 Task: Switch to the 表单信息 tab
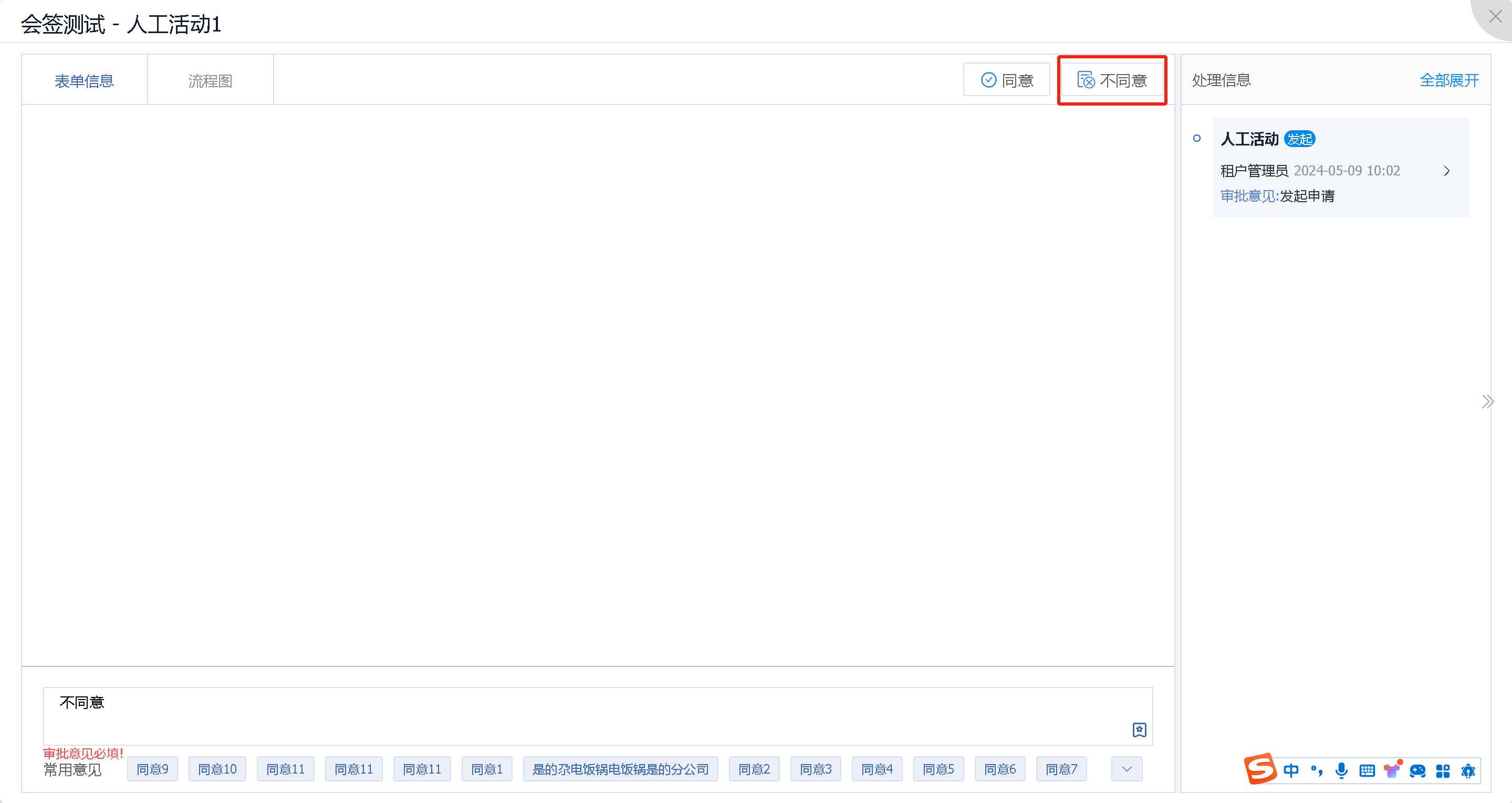[84, 80]
